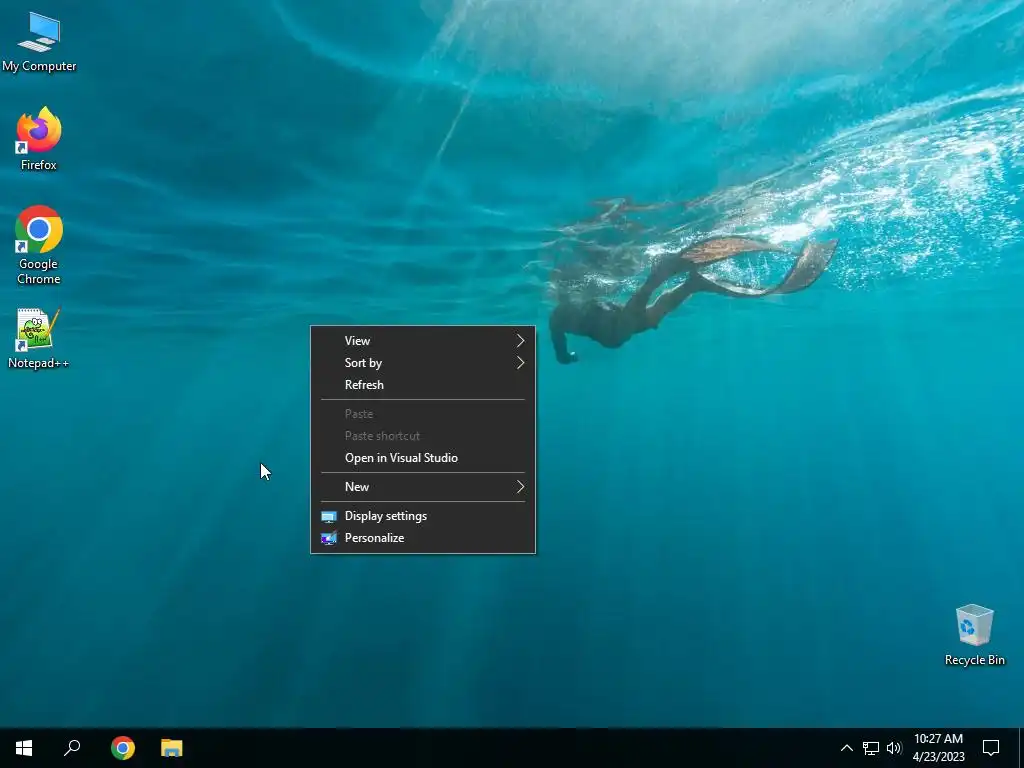This screenshot has height=768, width=1024.
Task: Show hidden system tray icons
Action: tap(846, 748)
